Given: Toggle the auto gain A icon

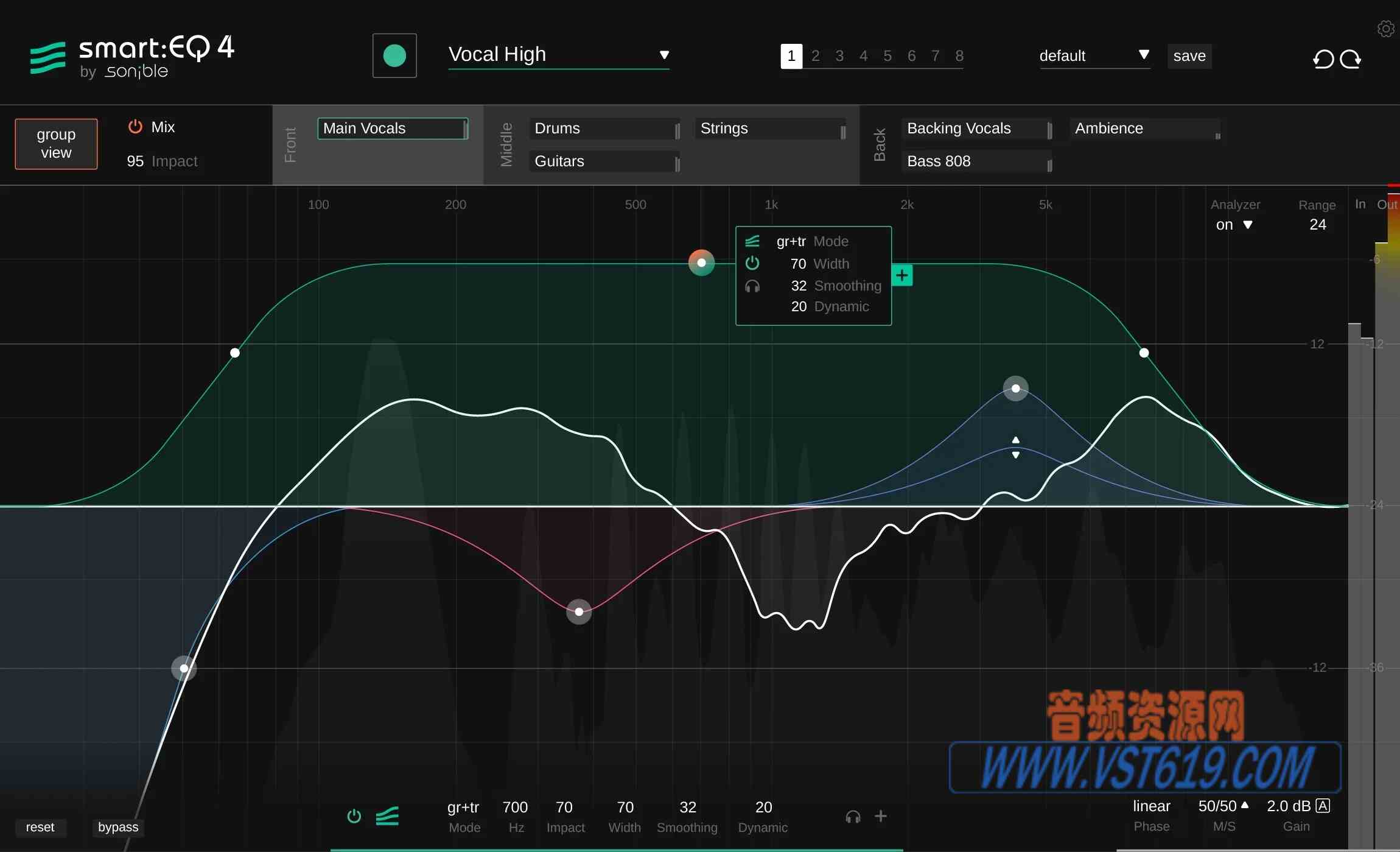Looking at the screenshot, I should pyautogui.click(x=1323, y=806).
